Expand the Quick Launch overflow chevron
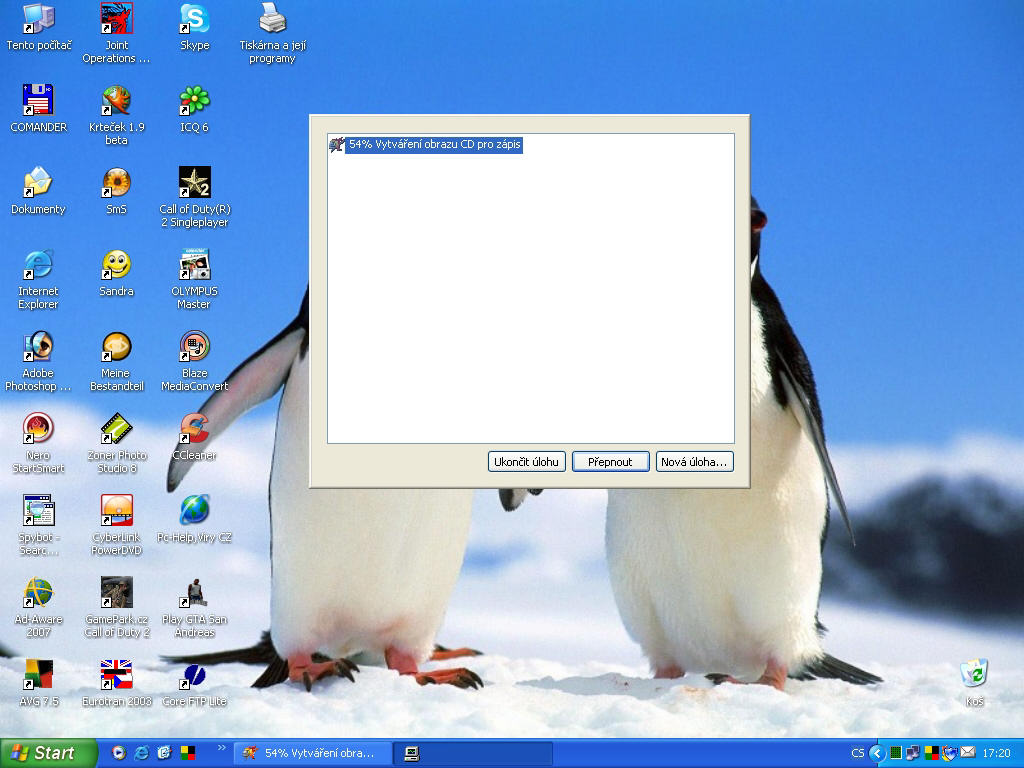1024x768 pixels. [221, 748]
